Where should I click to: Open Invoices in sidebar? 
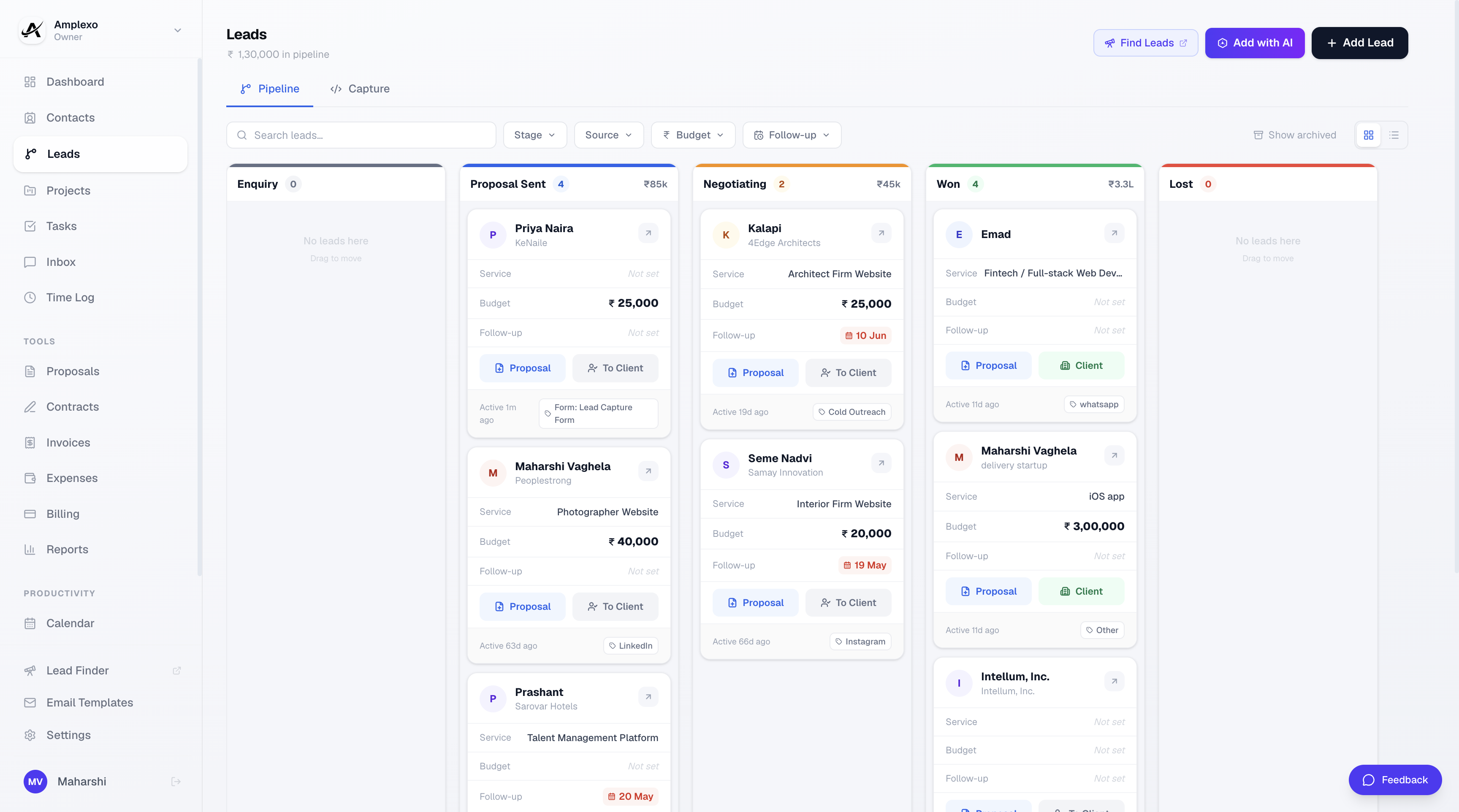pyautogui.click(x=100, y=443)
